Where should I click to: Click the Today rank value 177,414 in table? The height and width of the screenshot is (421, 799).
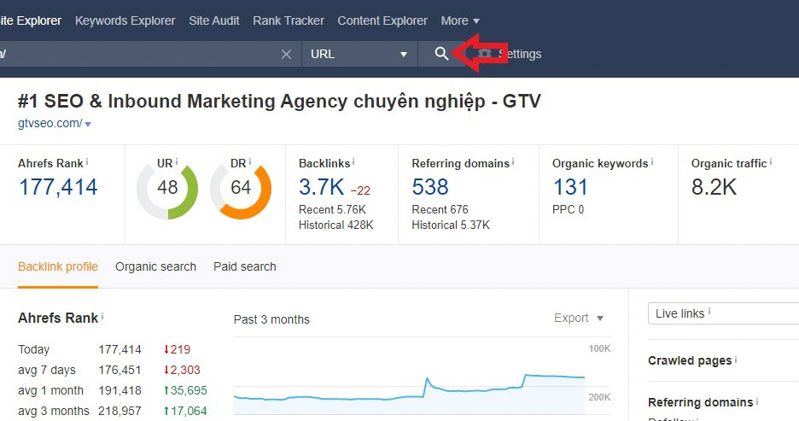pyautogui.click(x=120, y=350)
